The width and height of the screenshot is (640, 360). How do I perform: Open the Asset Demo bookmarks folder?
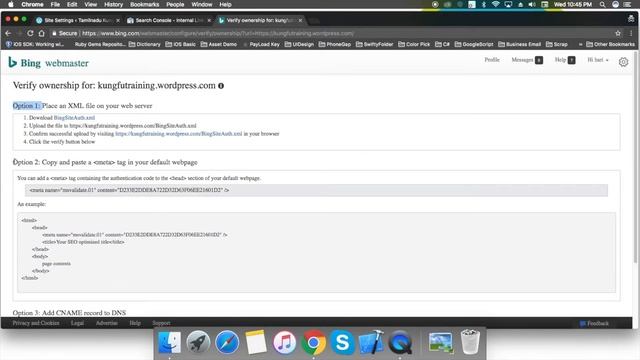(x=218, y=44)
